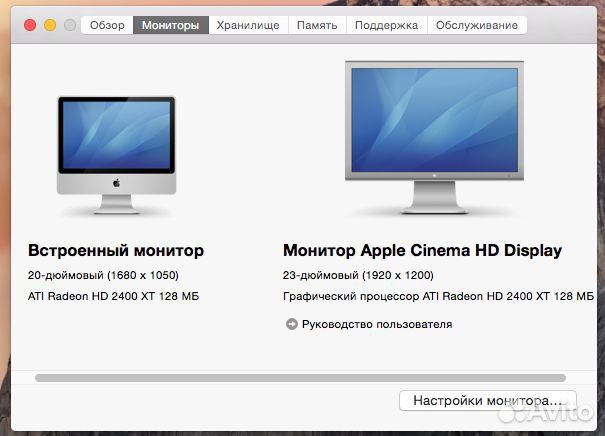Image resolution: width=605 pixels, height=436 pixels.
Task: Switch to the Поддержка tab
Action: tap(387, 25)
